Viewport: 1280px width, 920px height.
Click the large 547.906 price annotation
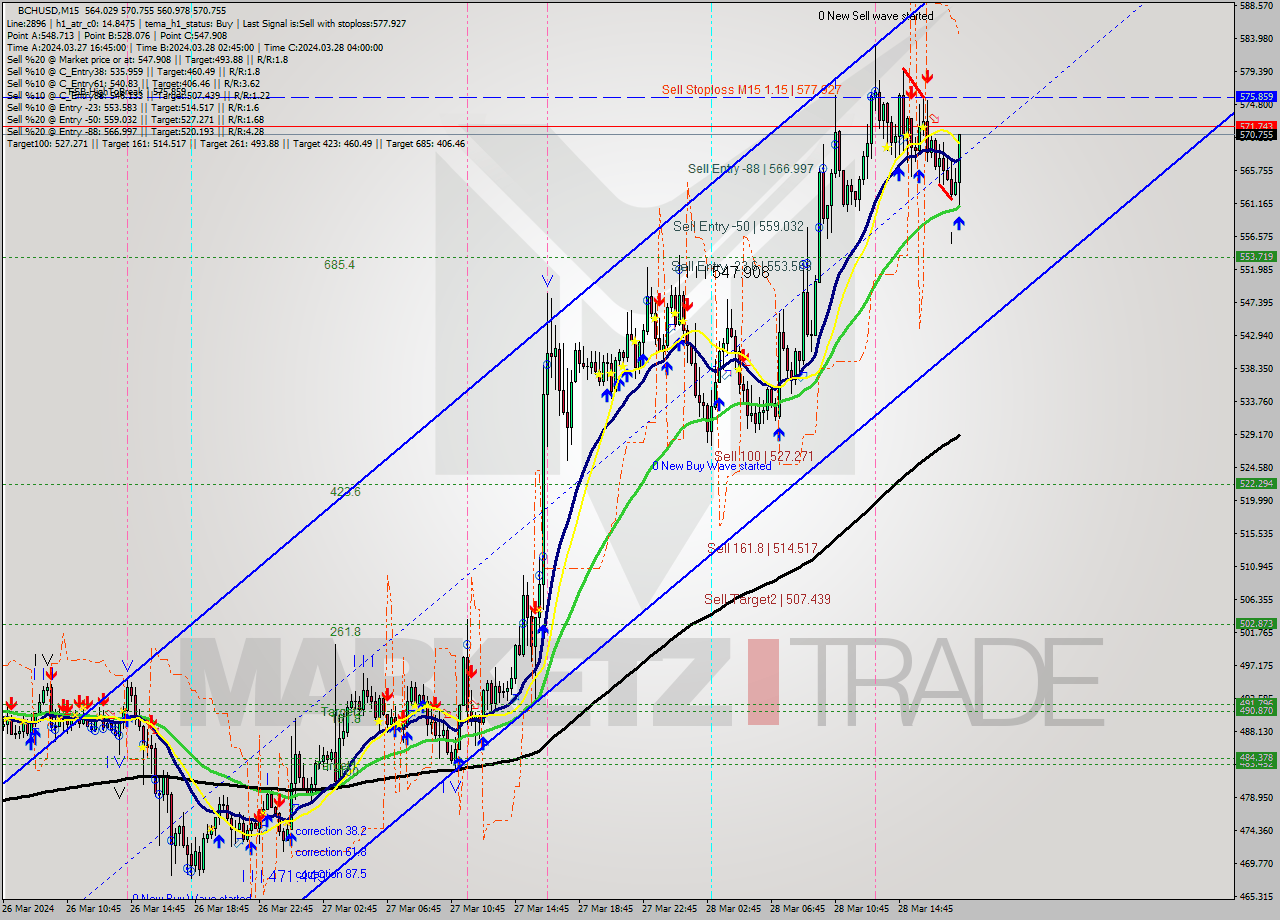point(740,272)
